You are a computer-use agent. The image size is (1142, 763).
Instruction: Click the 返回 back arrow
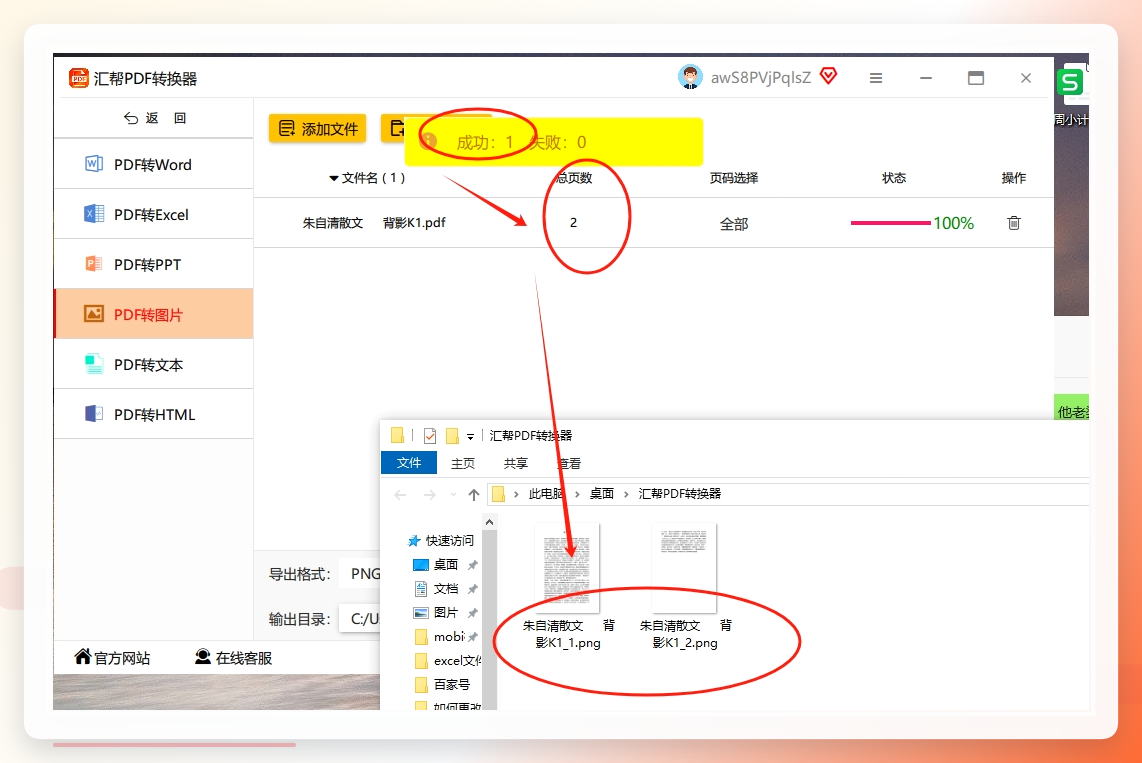pyautogui.click(x=130, y=118)
